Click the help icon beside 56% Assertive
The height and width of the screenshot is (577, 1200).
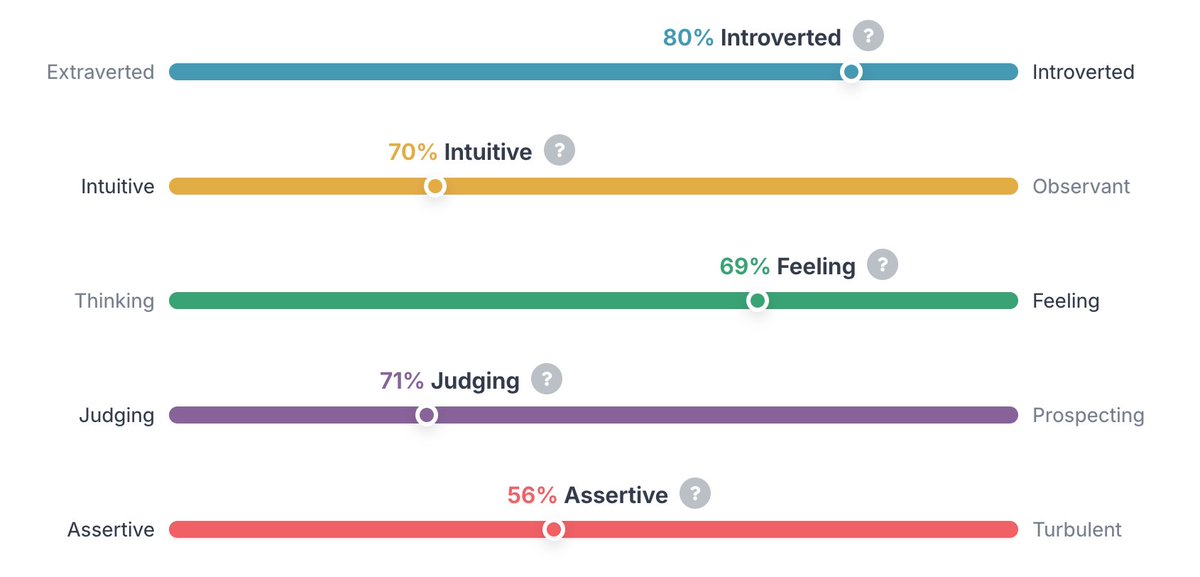coord(695,493)
